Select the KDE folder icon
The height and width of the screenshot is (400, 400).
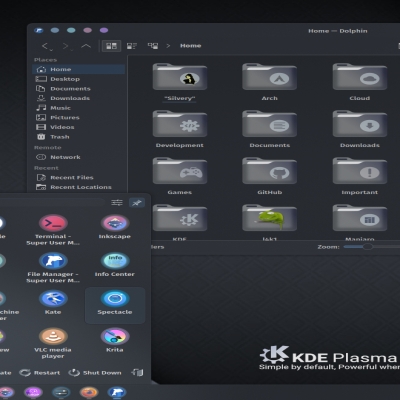point(180,218)
